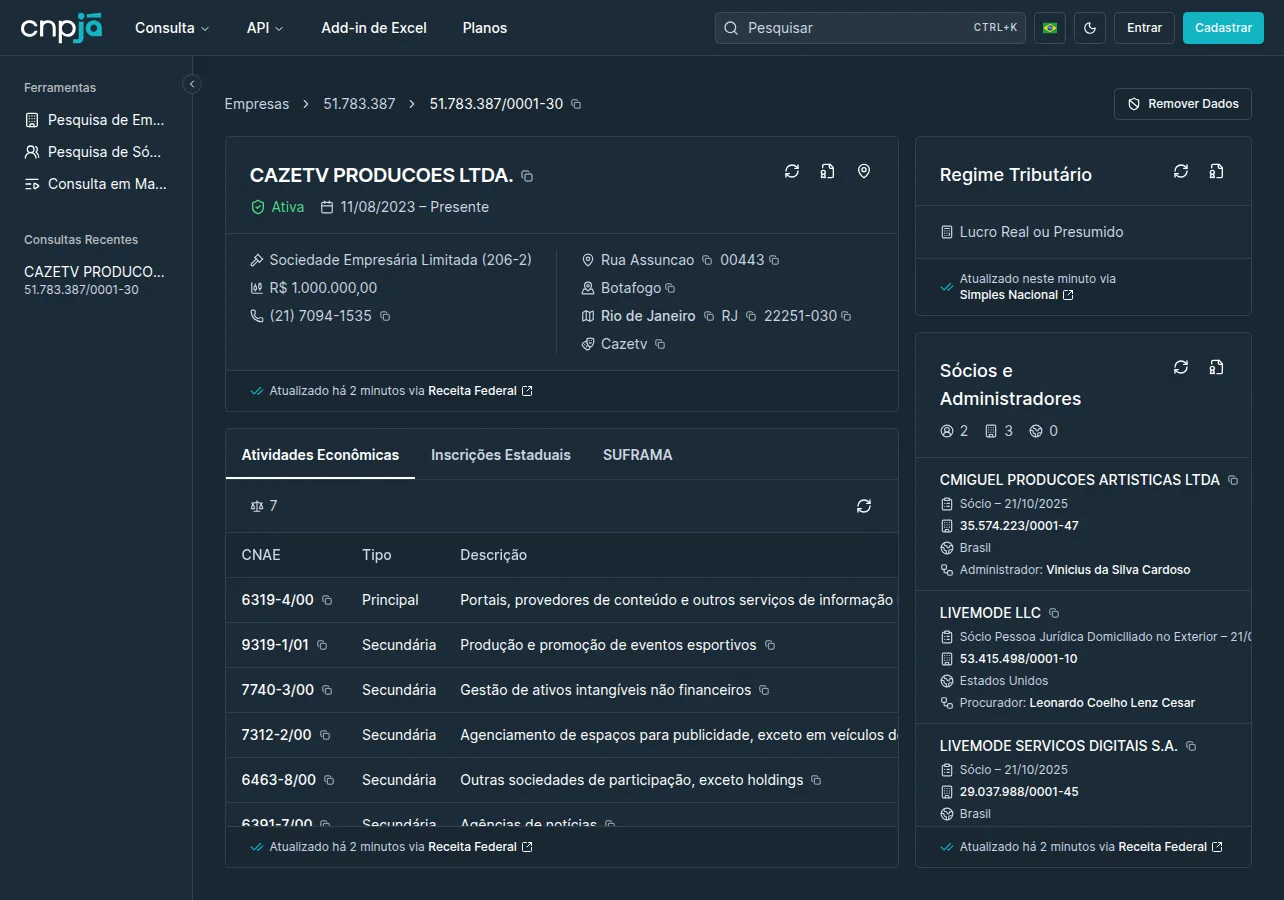Switch to Inscrições Estaduais tab
Viewport: 1284px width, 900px height.
click(501, 455)
